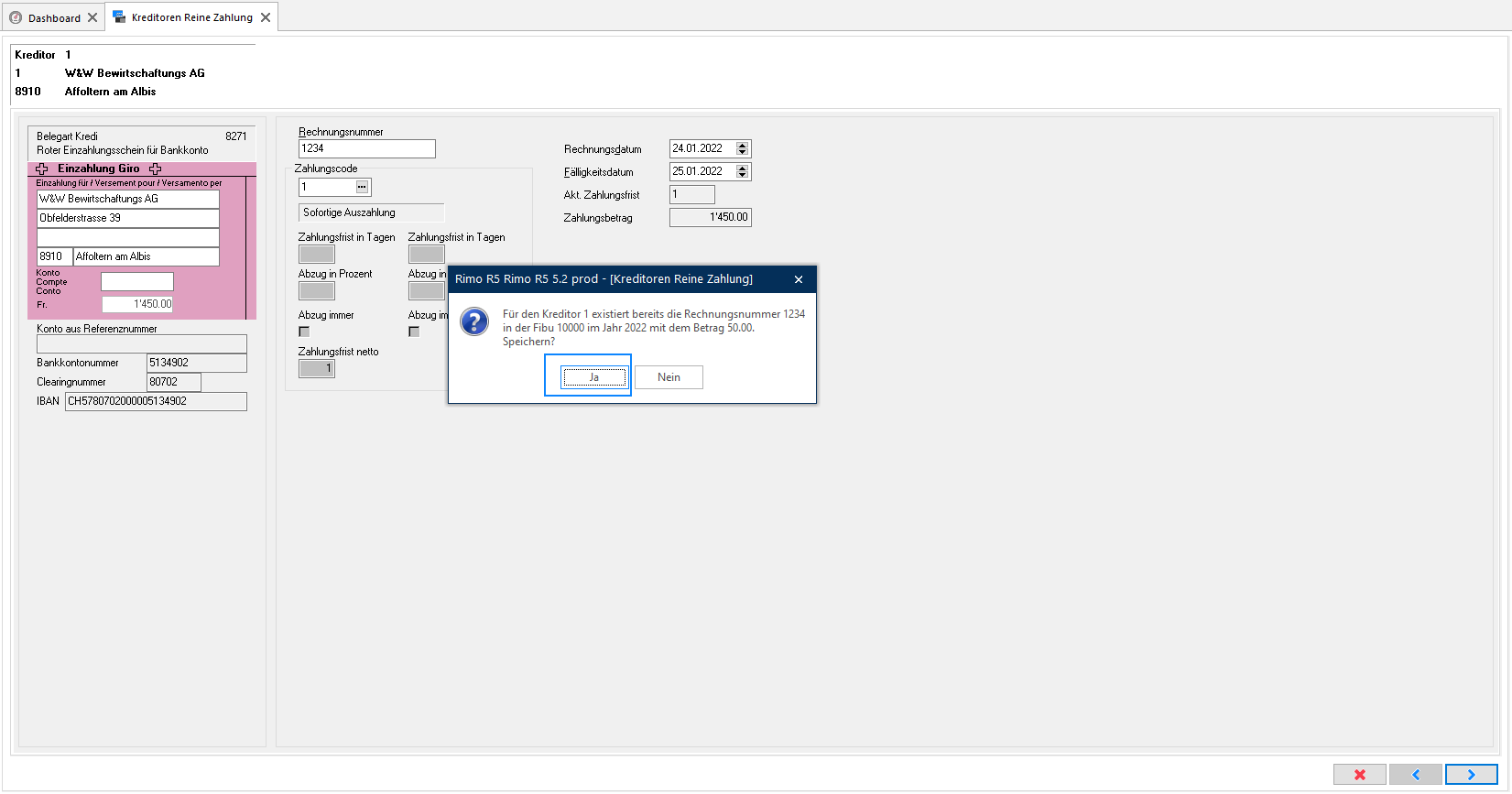This screenshot has width=1512, height=794.
Task: Decrease Fälligkeitsdatum with the down arrow
Action: point(743,175)
